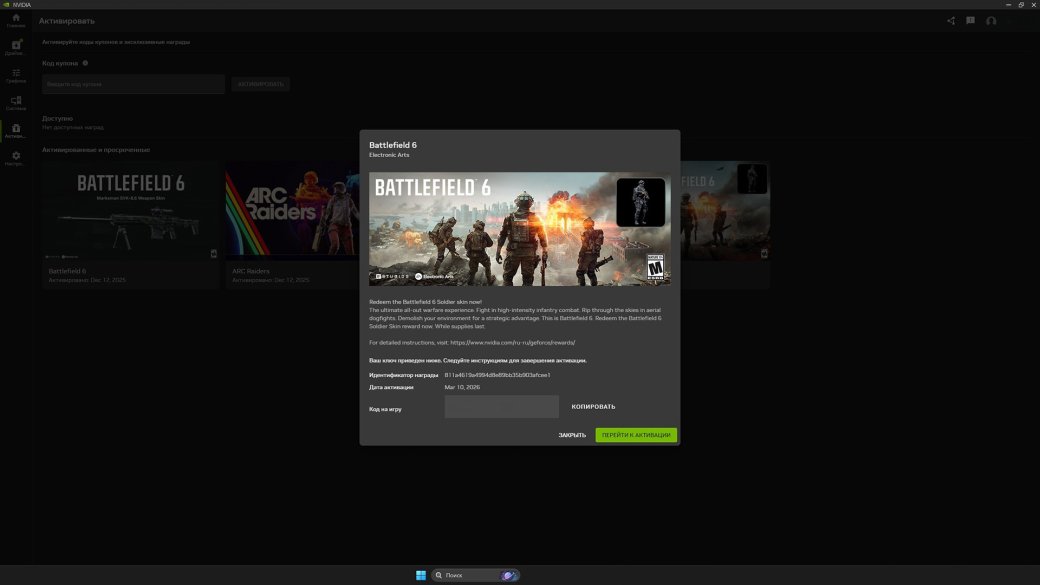Open the System section in the sidebar
This screenshot has height=585, width=1040.
click(16, 103)
